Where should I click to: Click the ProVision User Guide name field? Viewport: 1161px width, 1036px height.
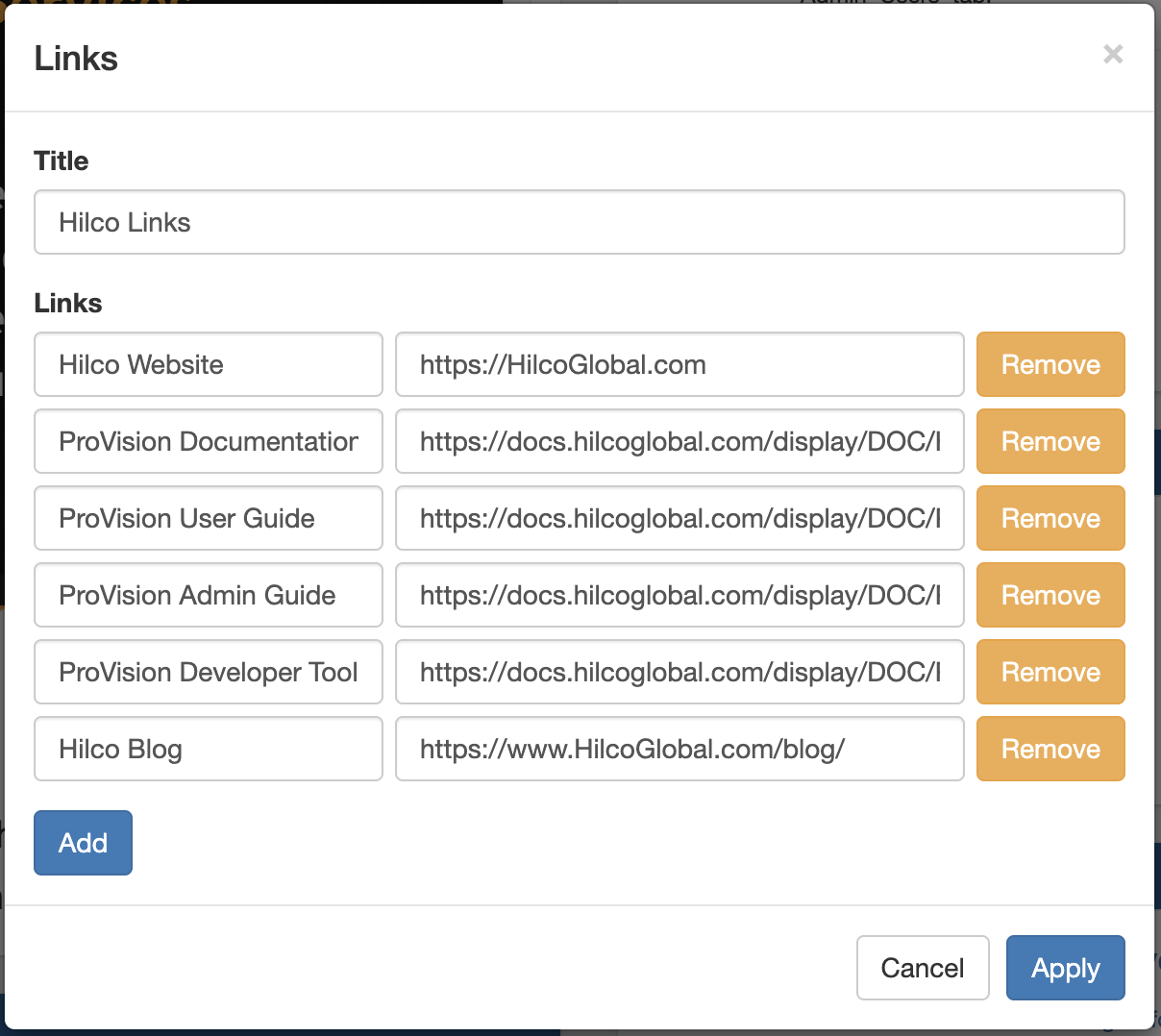tap(208, 518)
